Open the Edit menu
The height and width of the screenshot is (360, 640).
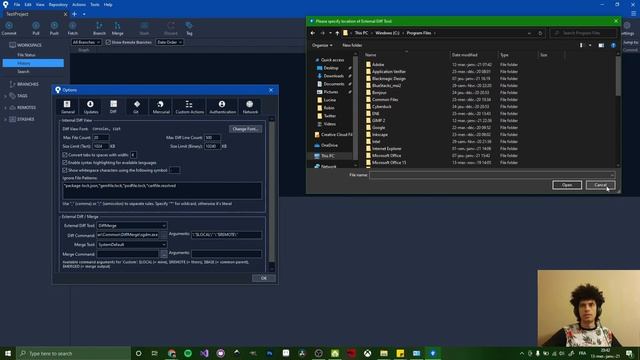[28, 4]
